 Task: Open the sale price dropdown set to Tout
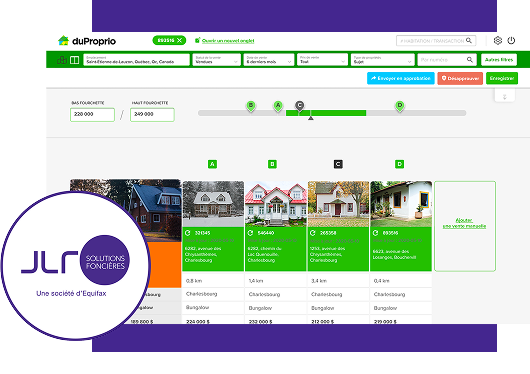322,60
